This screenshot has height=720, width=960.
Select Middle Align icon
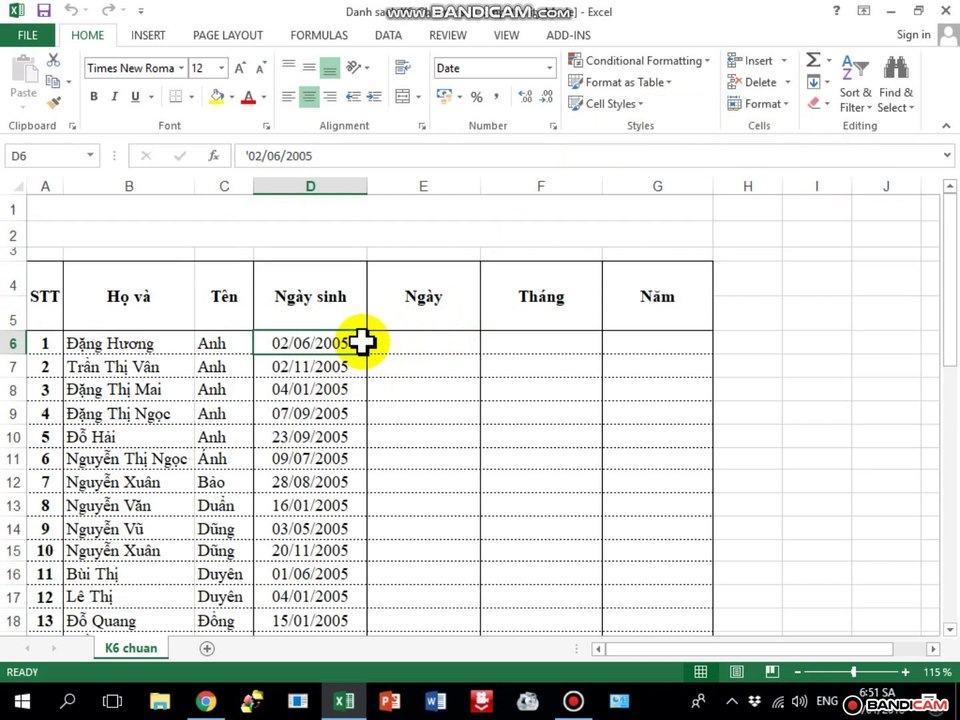point(309,67)
